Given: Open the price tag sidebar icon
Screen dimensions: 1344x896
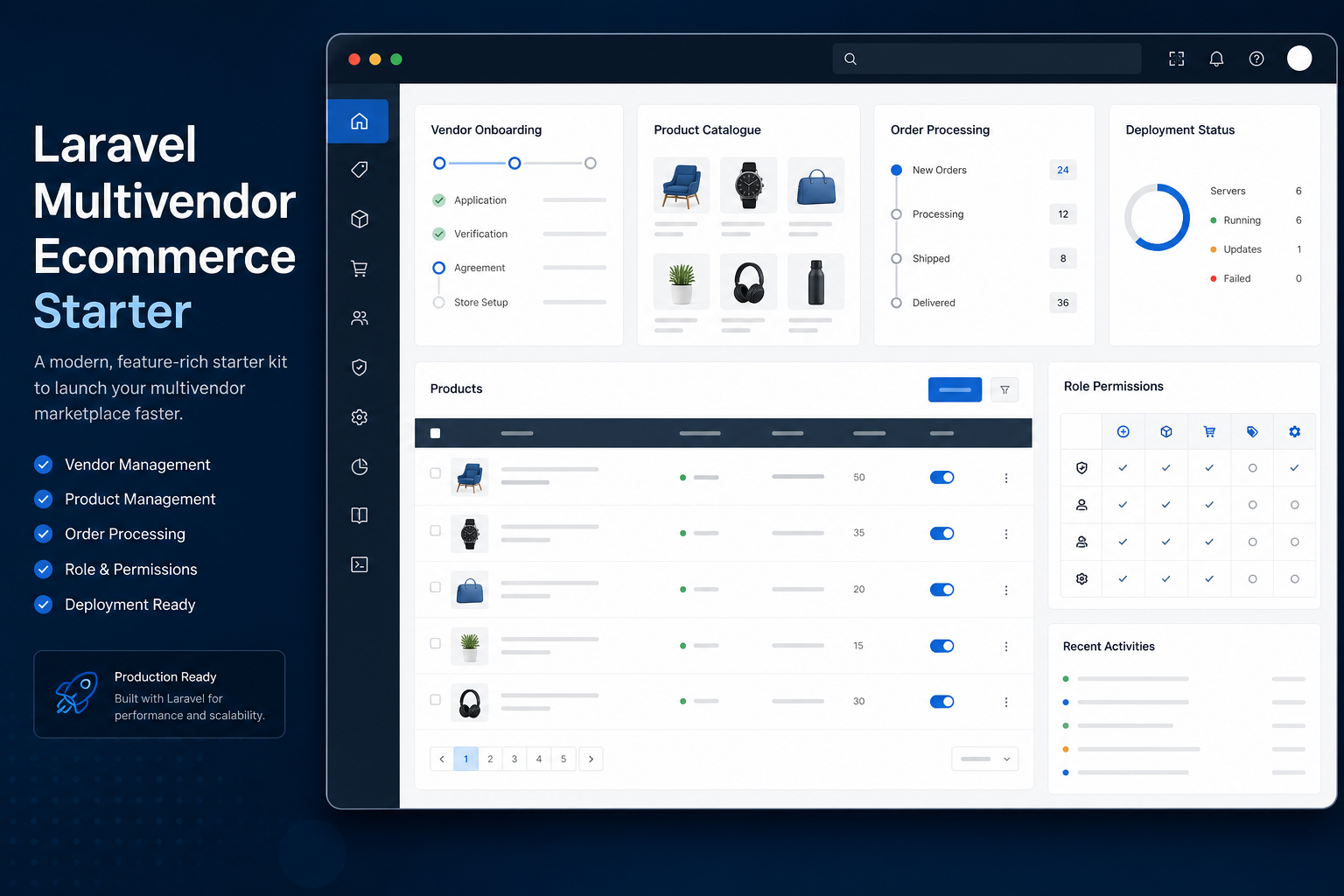Looking at the screenshot, I should [x=359, y=169].
